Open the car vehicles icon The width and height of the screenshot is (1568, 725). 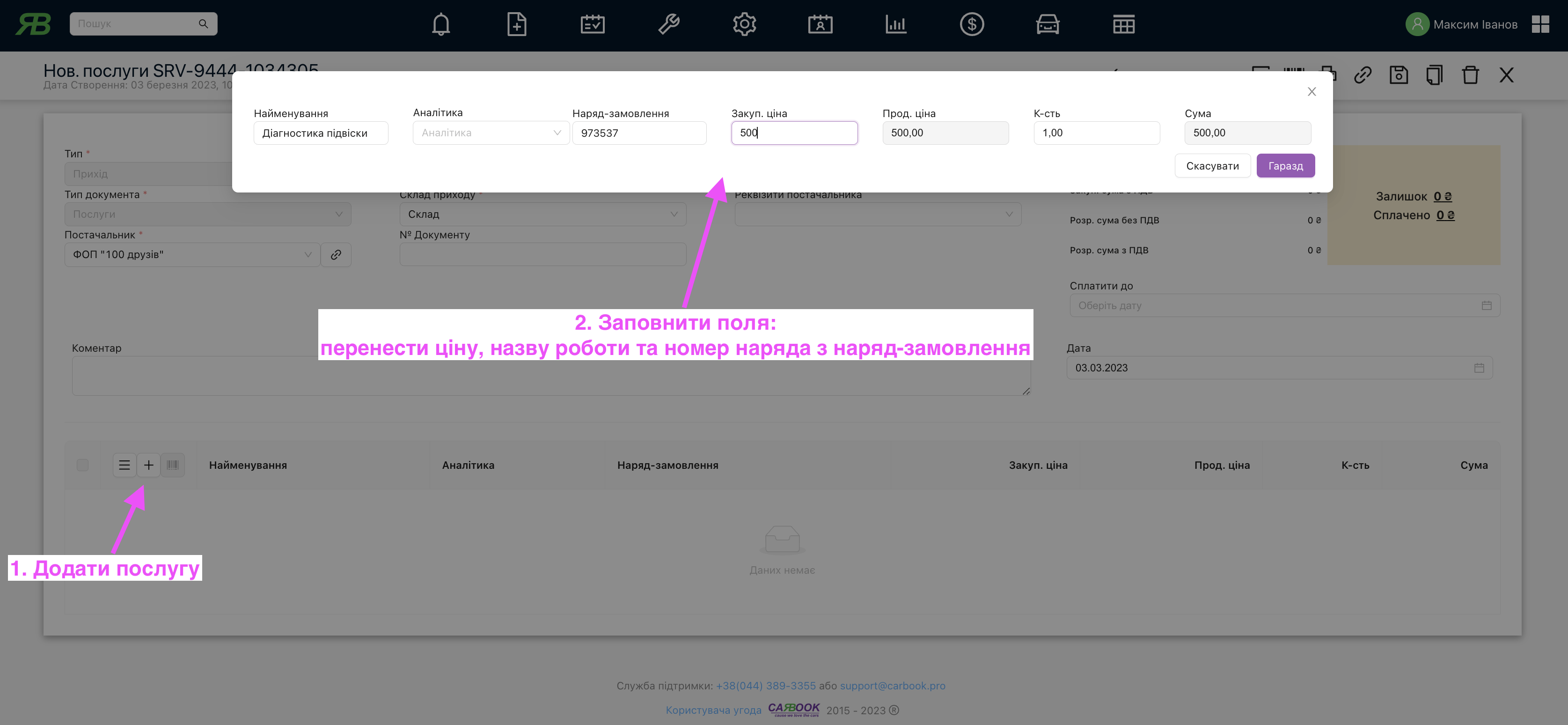(1047, 24)
